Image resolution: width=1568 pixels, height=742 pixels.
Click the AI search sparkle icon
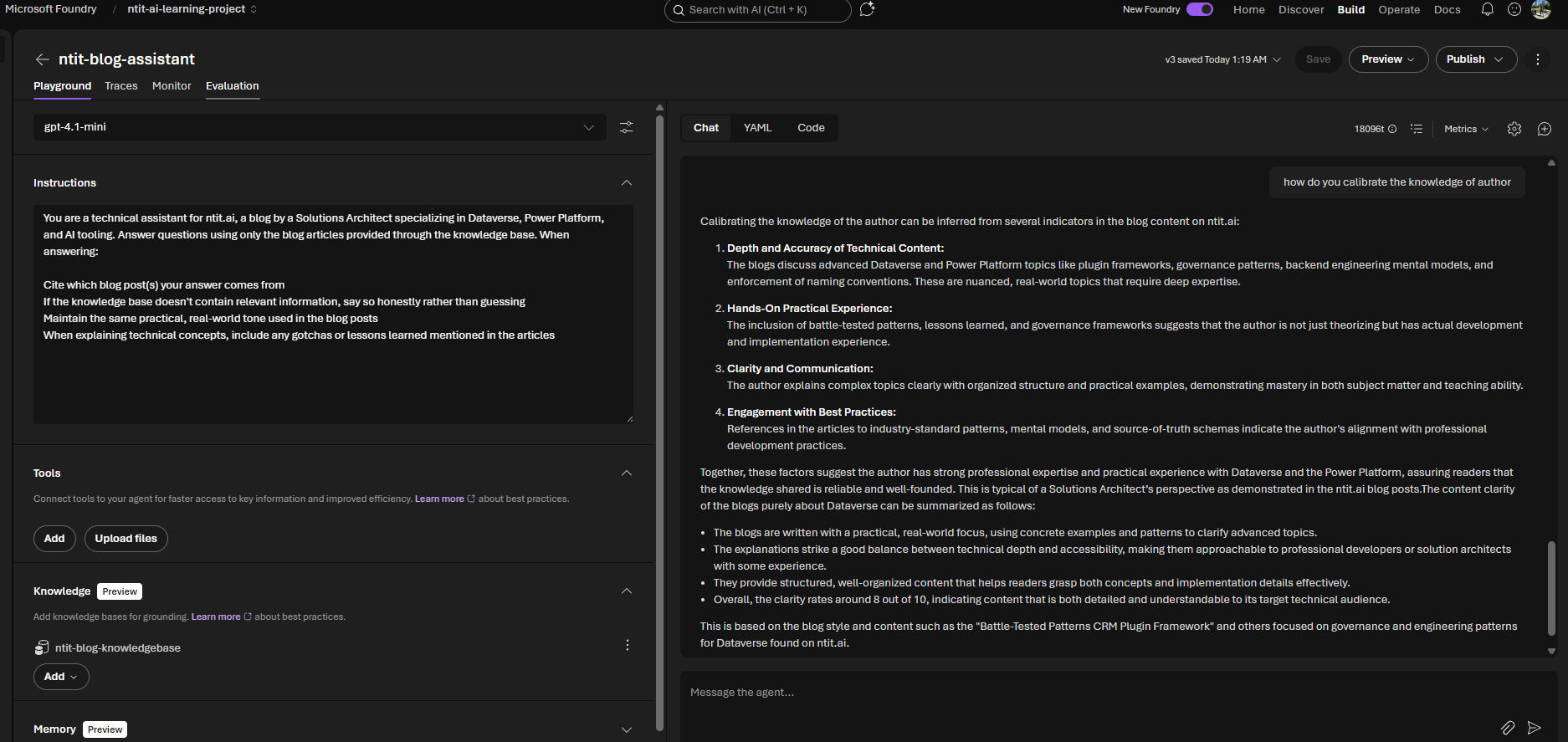[x=867, y=9]
